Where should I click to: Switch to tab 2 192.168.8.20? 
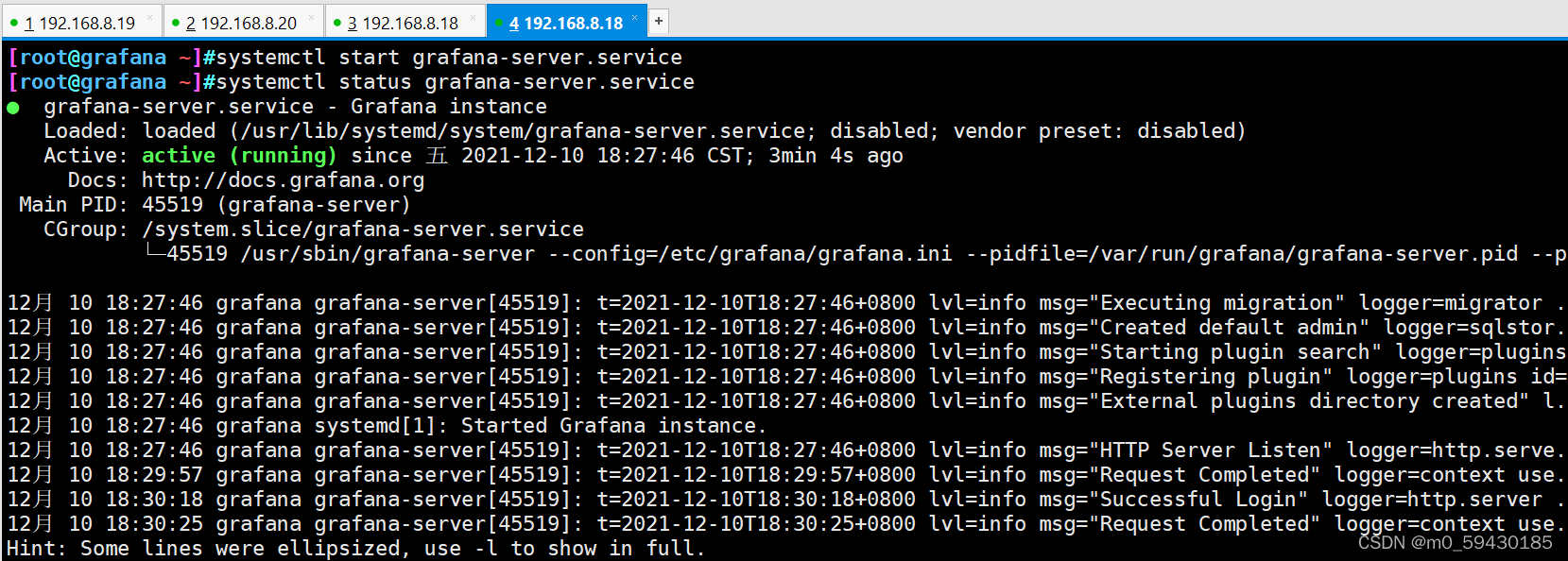click(242, 23)
